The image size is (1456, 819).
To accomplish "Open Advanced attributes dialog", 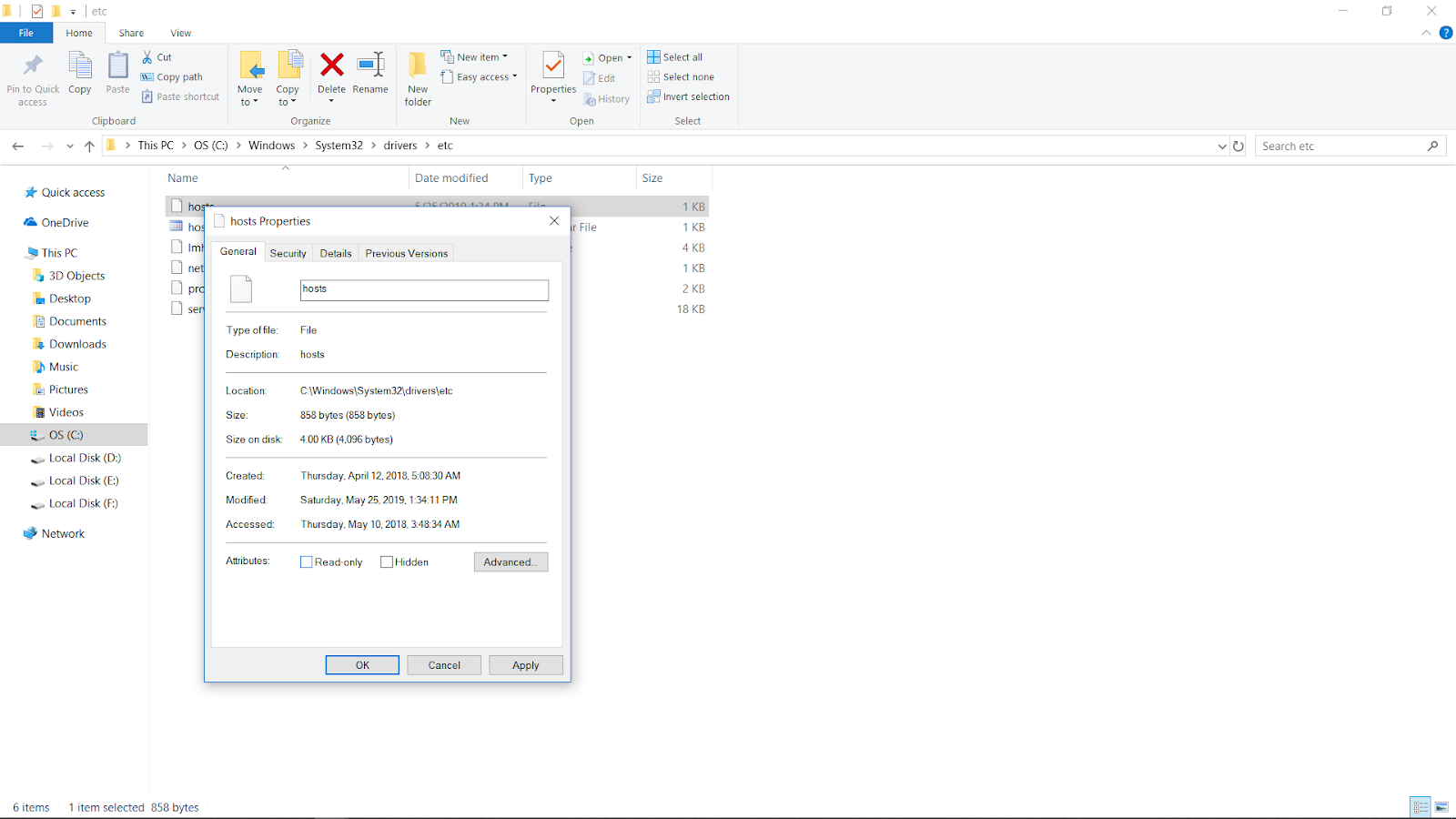I will (x=511, y=562).
